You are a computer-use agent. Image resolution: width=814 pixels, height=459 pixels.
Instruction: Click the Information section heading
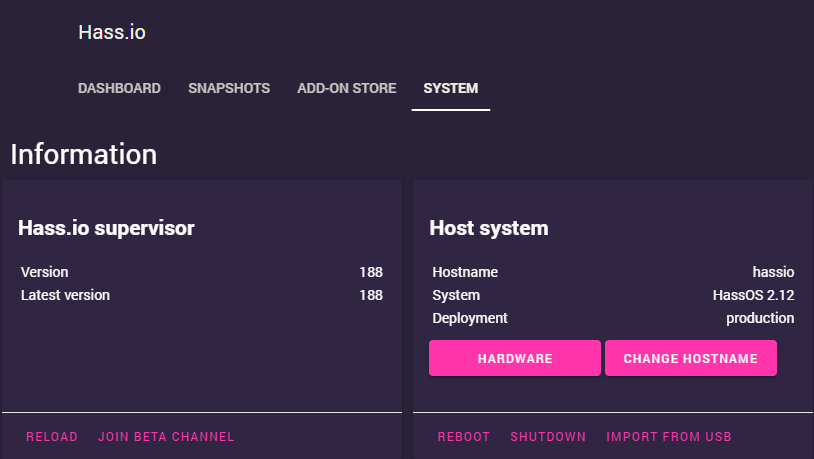[x=84, y=154]
